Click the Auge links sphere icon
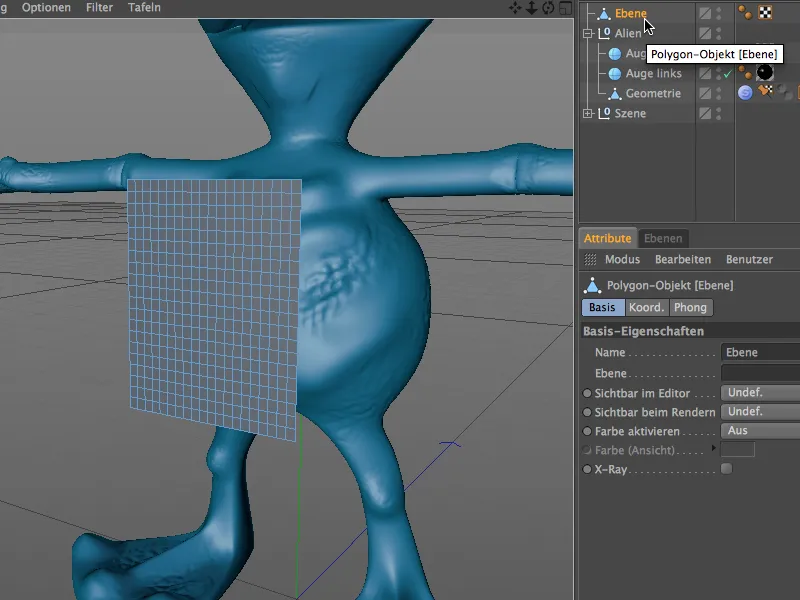The width and height of the screenshot is (800, 600). coord(615,73)
